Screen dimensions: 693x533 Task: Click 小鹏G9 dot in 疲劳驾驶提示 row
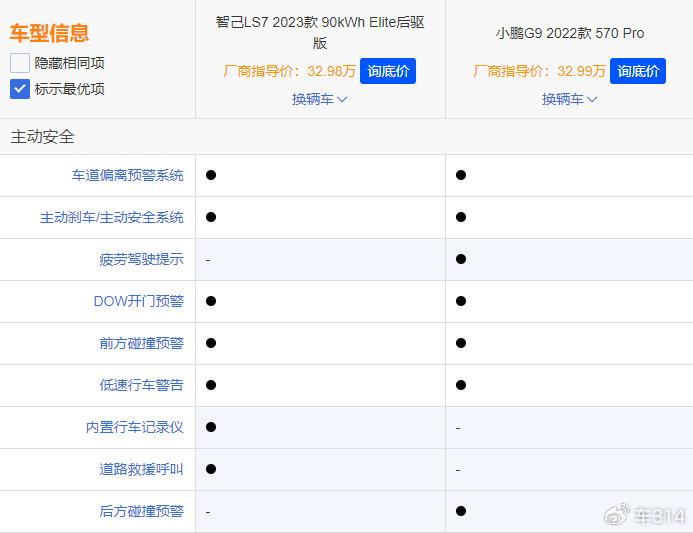pyautogui.click(x=461, y=259)
